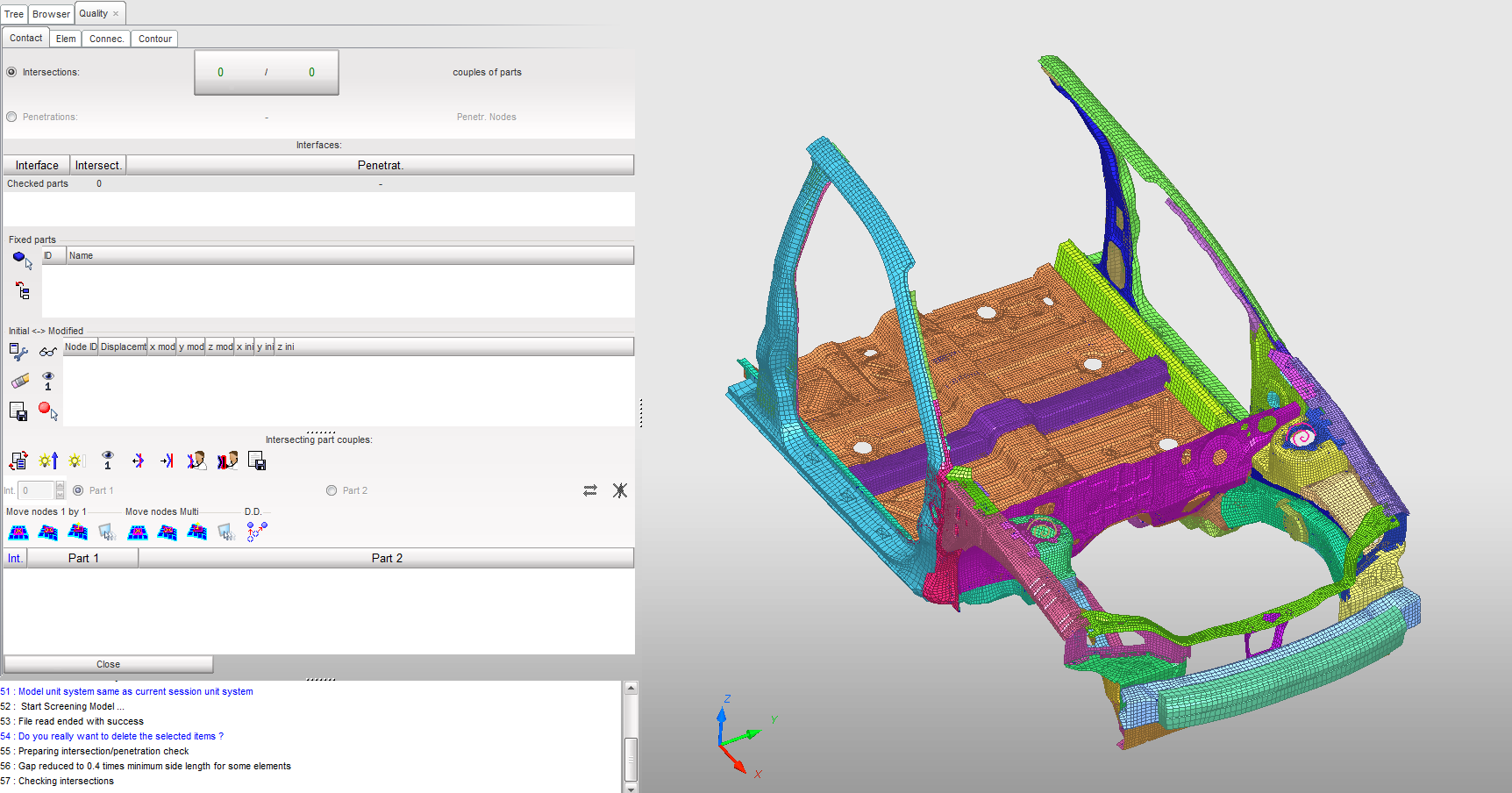Click the red ball node picker icon
The width and height of the screenshot is (1512, 793).
[47, 411]
